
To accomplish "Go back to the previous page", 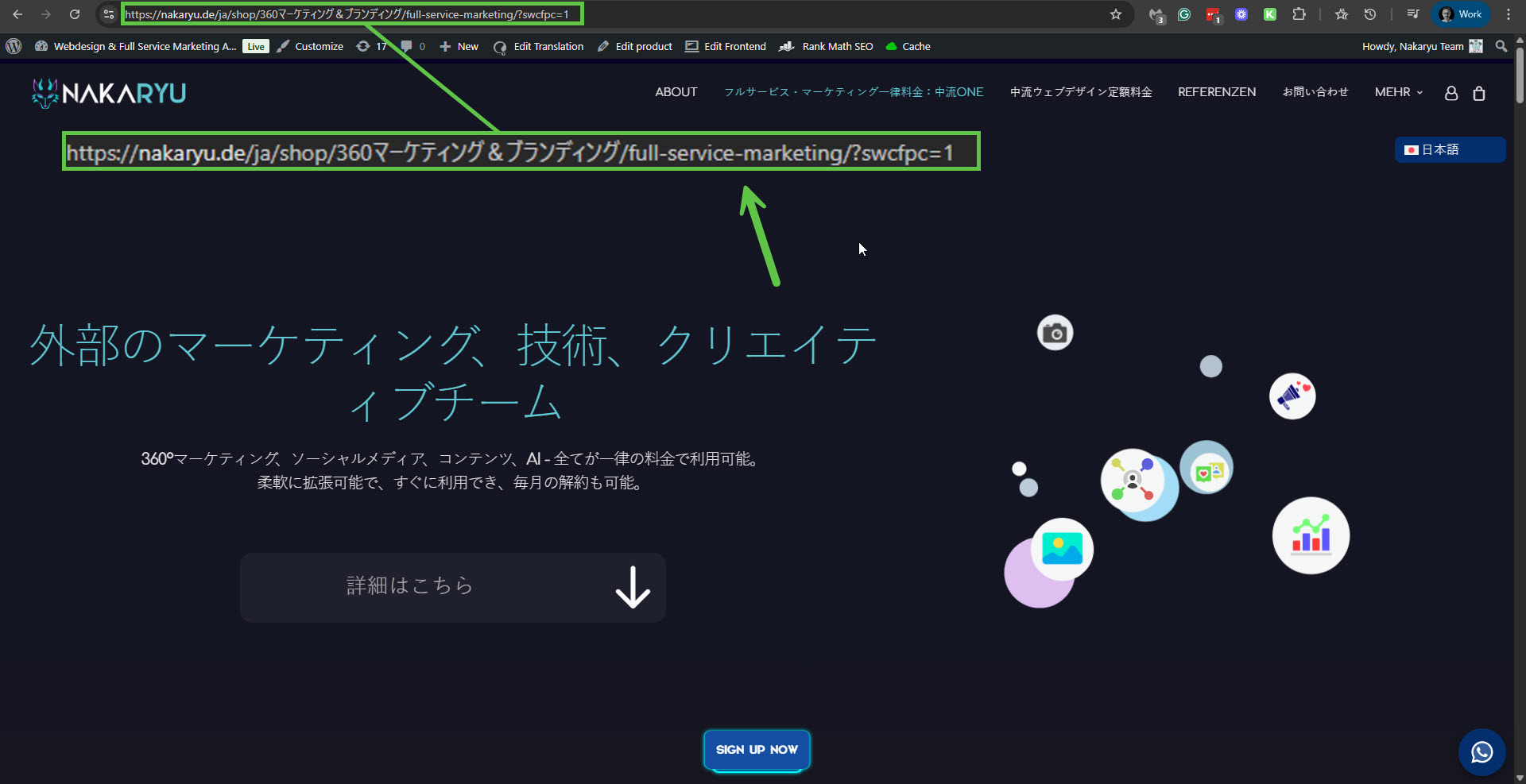I will coord(17,14).
